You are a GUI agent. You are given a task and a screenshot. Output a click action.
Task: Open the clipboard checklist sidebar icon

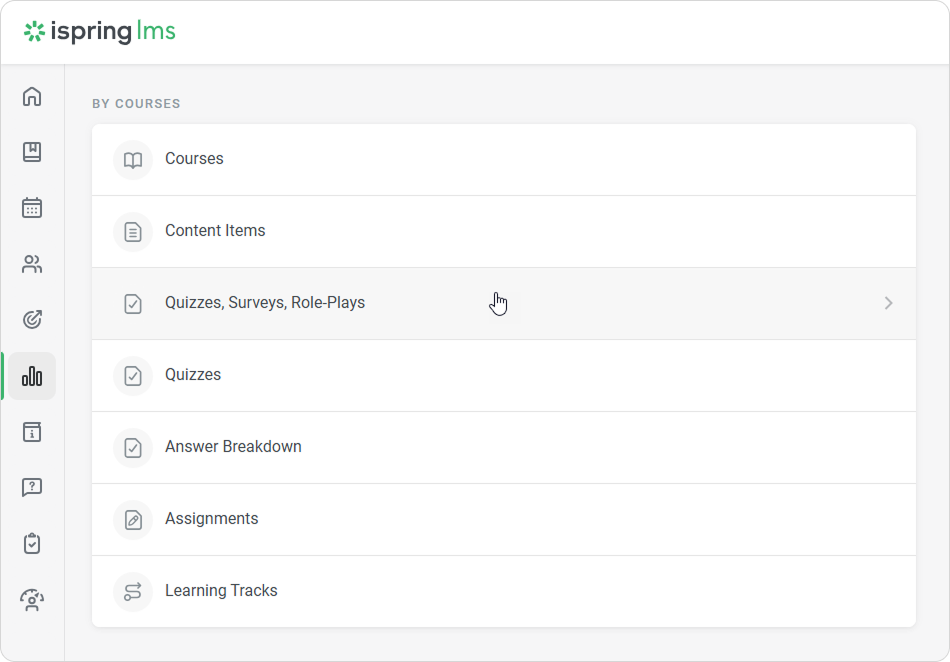32,544
